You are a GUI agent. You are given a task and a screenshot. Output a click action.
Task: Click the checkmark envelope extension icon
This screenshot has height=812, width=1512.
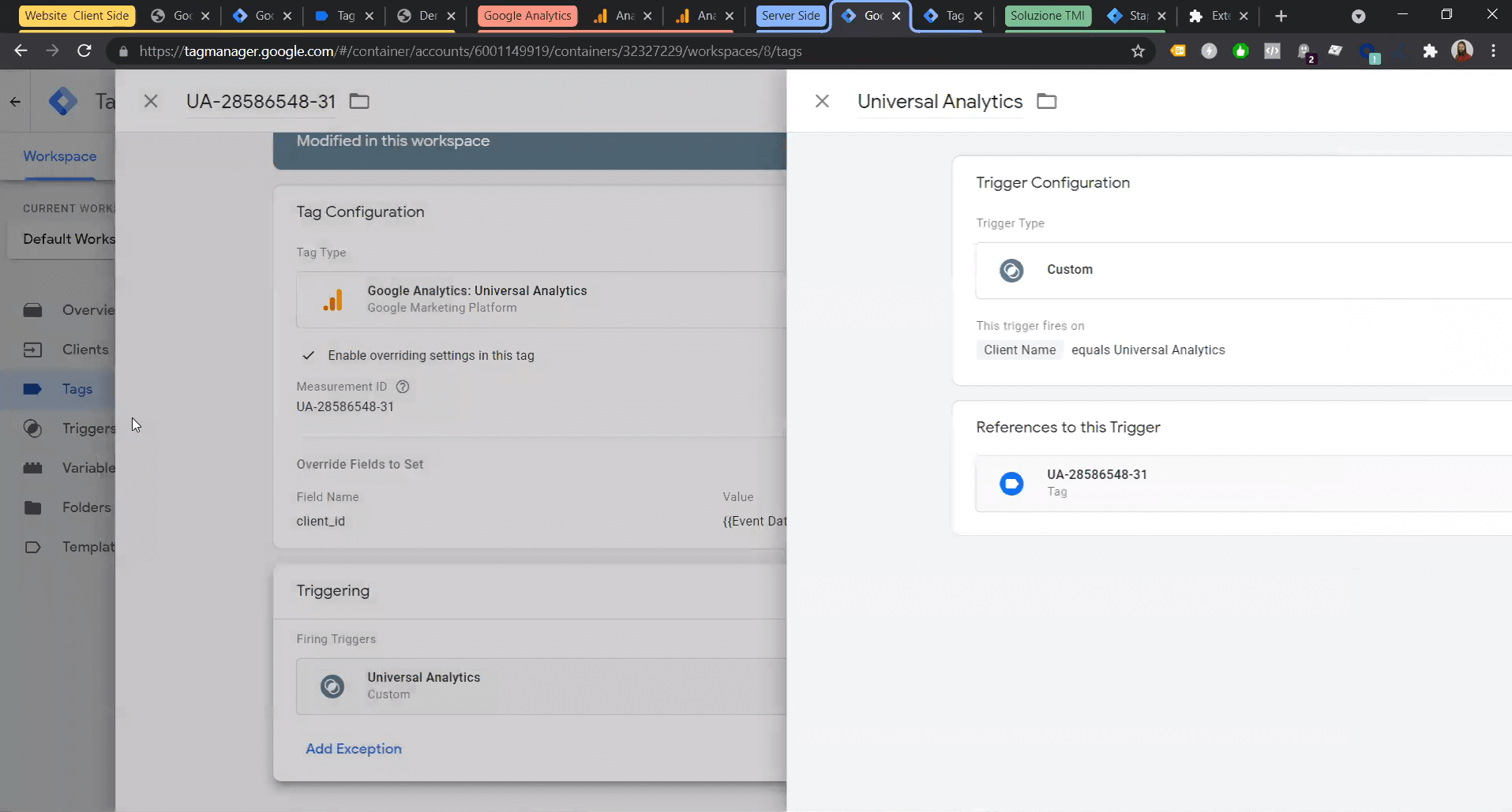[1335, 51]
